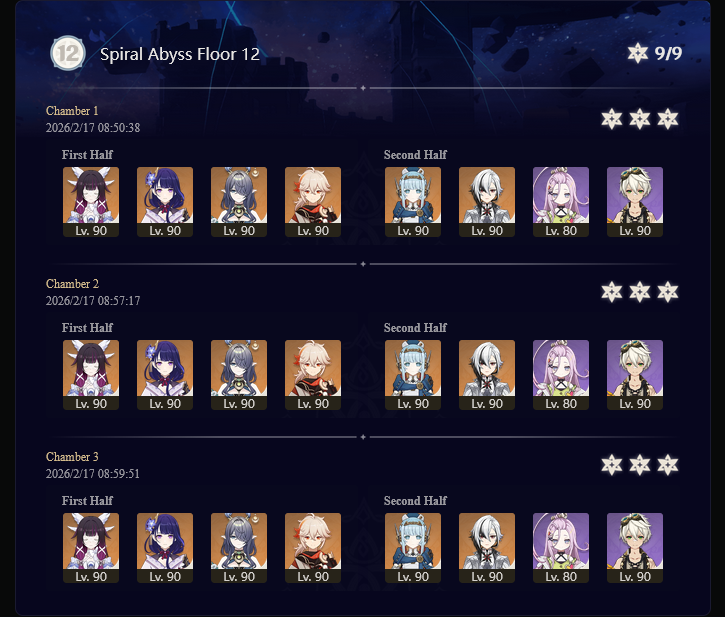
Task: Click the Spiral Abyss Floor 12 title
Action: click(180, 55)
